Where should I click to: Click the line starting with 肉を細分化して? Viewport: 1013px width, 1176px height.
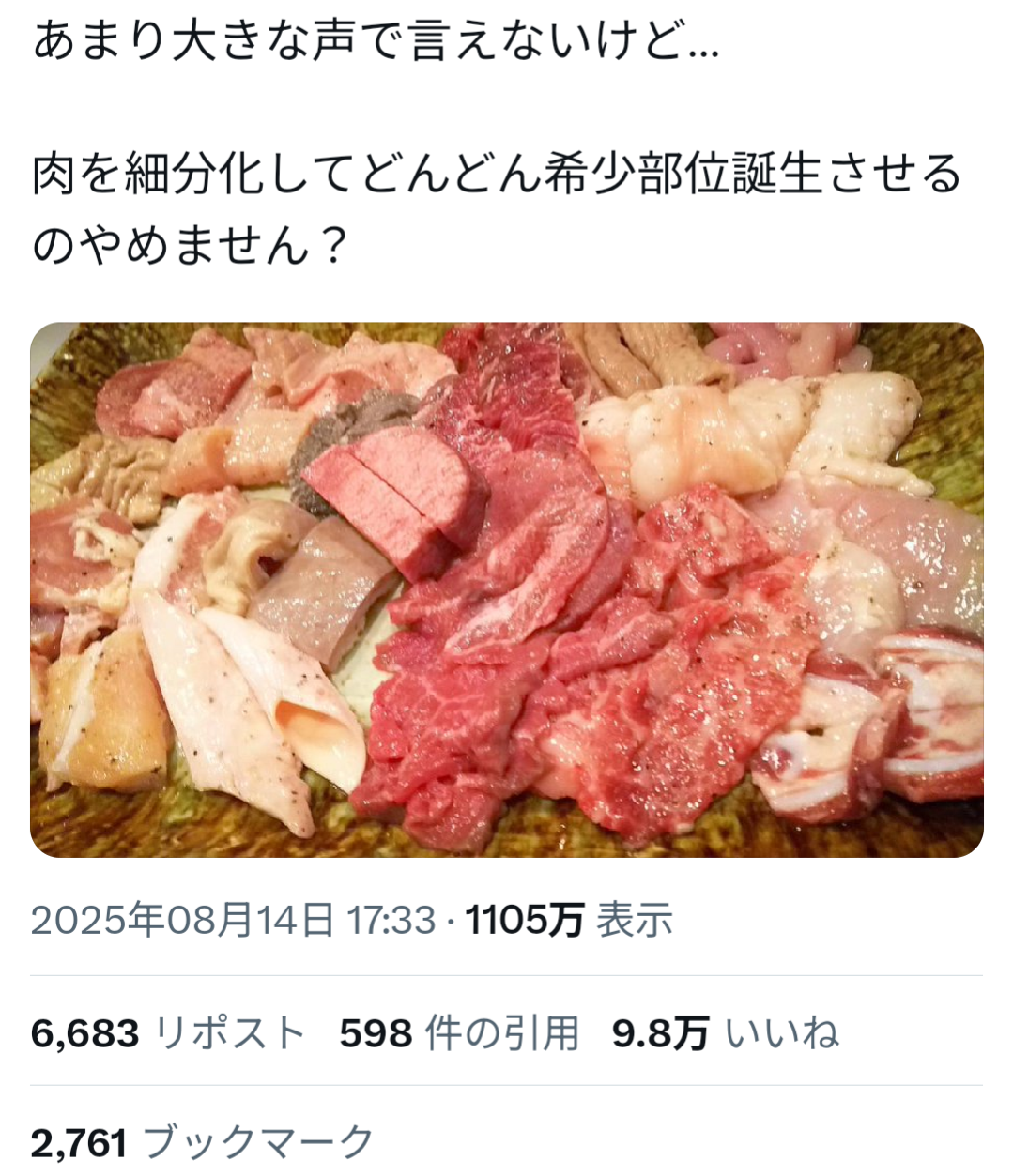[x=498, y=176]
